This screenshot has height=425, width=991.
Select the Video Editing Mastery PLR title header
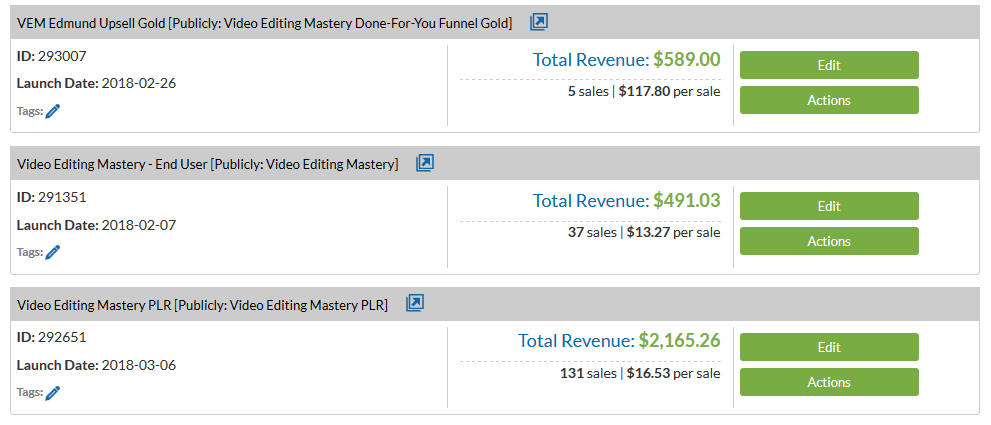click(x=202, y=305)
